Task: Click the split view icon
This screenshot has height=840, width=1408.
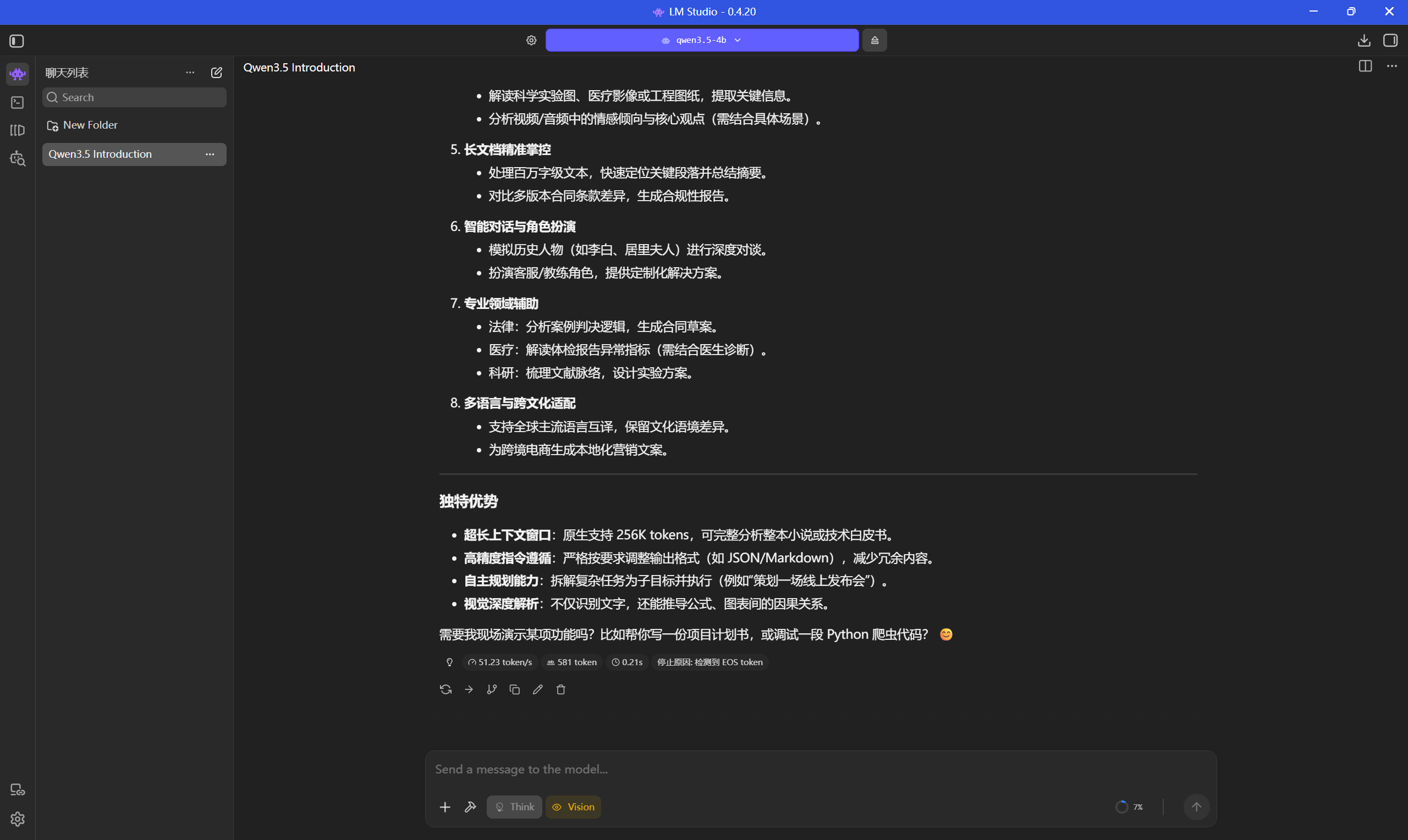Action: (1365, 66)
